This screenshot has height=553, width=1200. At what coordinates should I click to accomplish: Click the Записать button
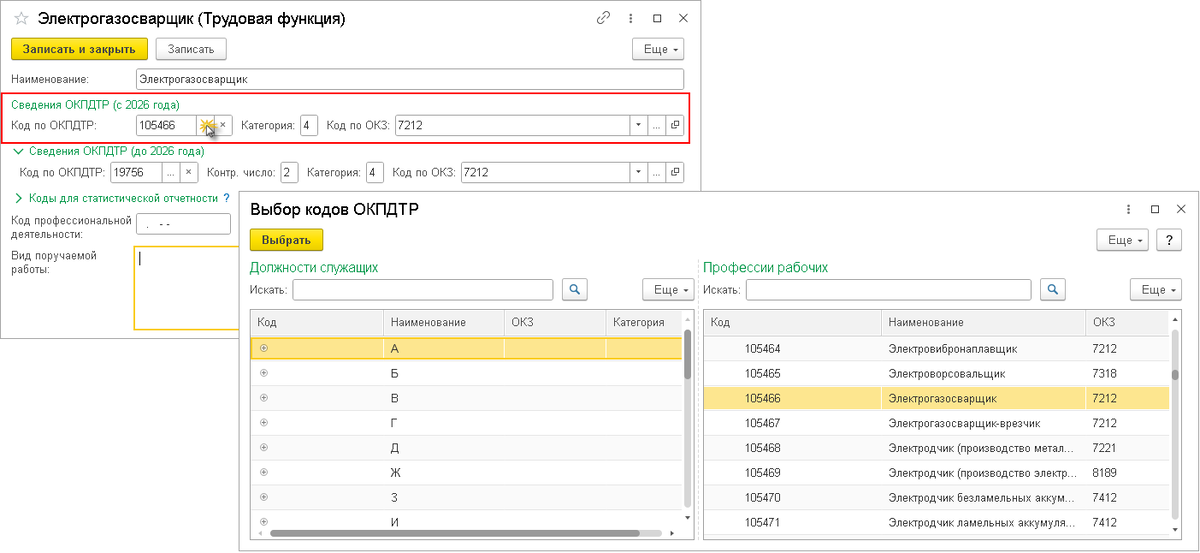pos(191,49)
